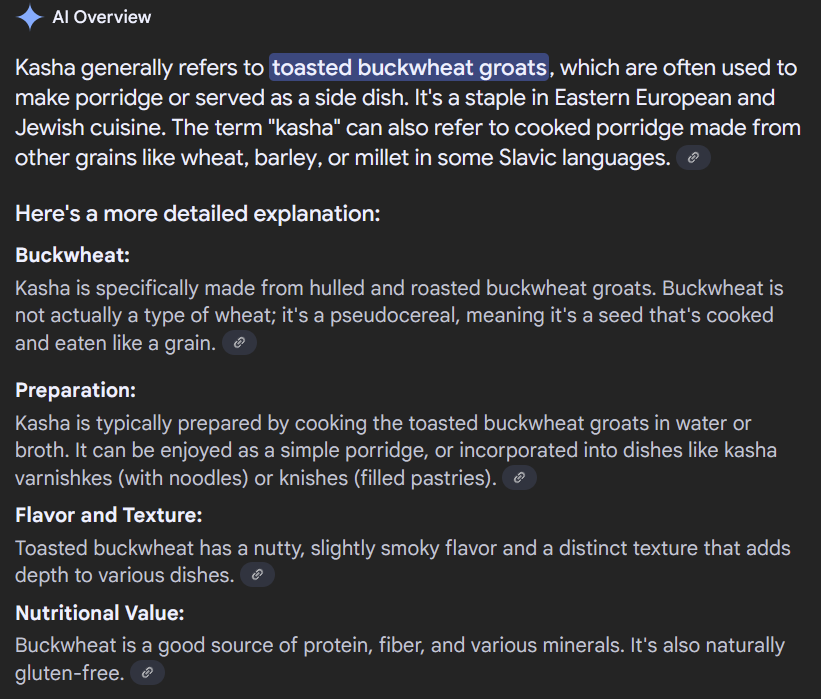This screenshot has width=821, height=699.
Task: Click 'Here's a more detailed explanation:' heading
Action: (198, 214)
